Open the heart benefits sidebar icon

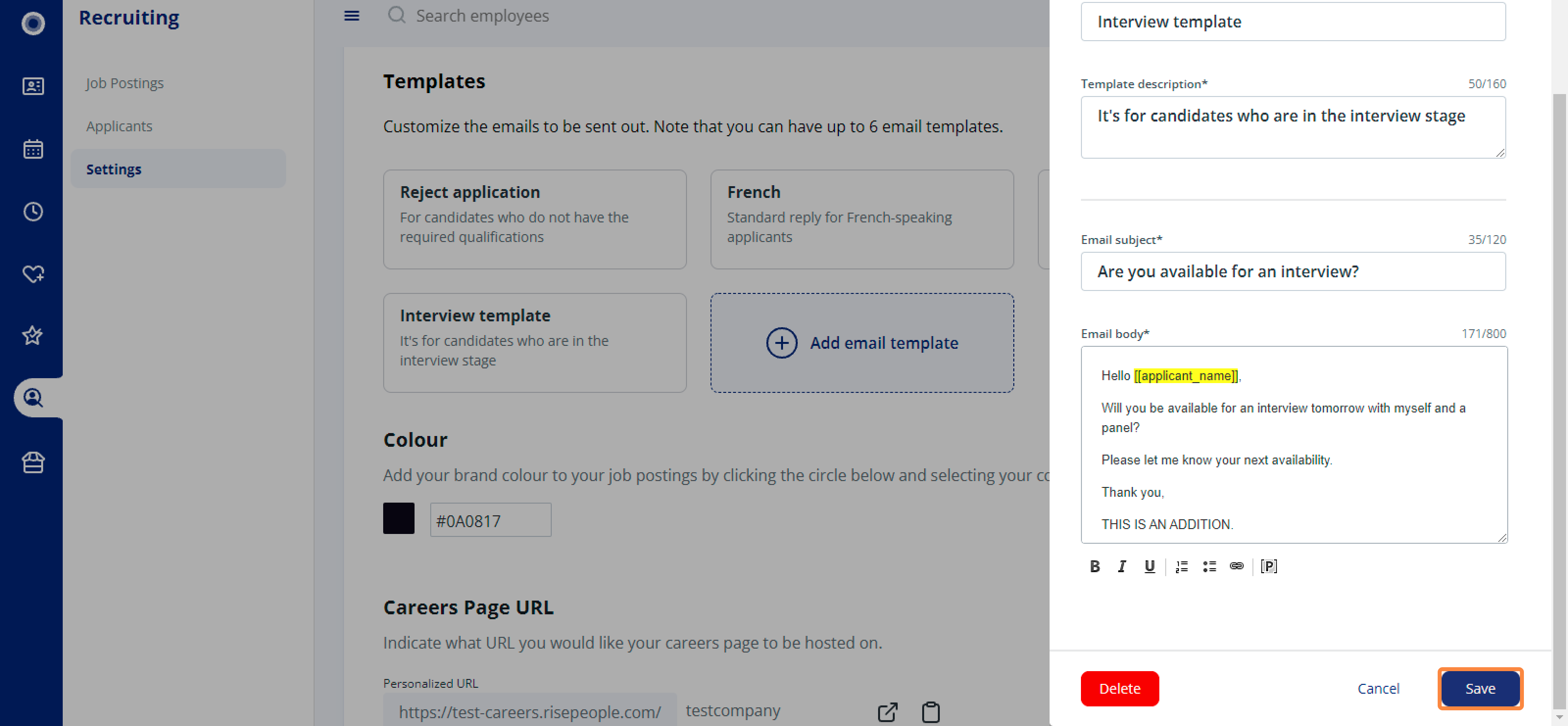(x=33, y=274)
